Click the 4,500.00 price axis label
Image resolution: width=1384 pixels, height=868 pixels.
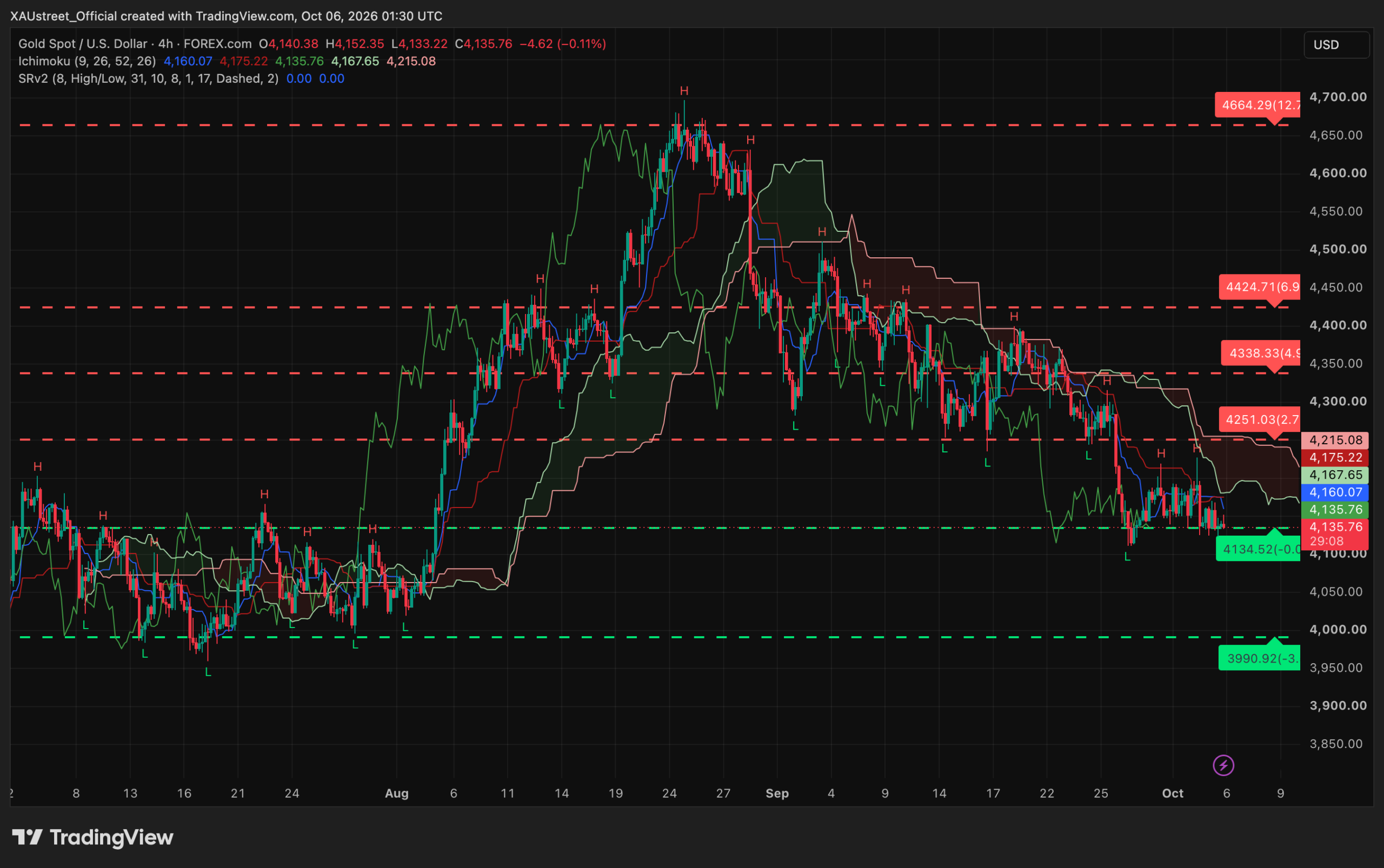click(x=1338, y=249)
